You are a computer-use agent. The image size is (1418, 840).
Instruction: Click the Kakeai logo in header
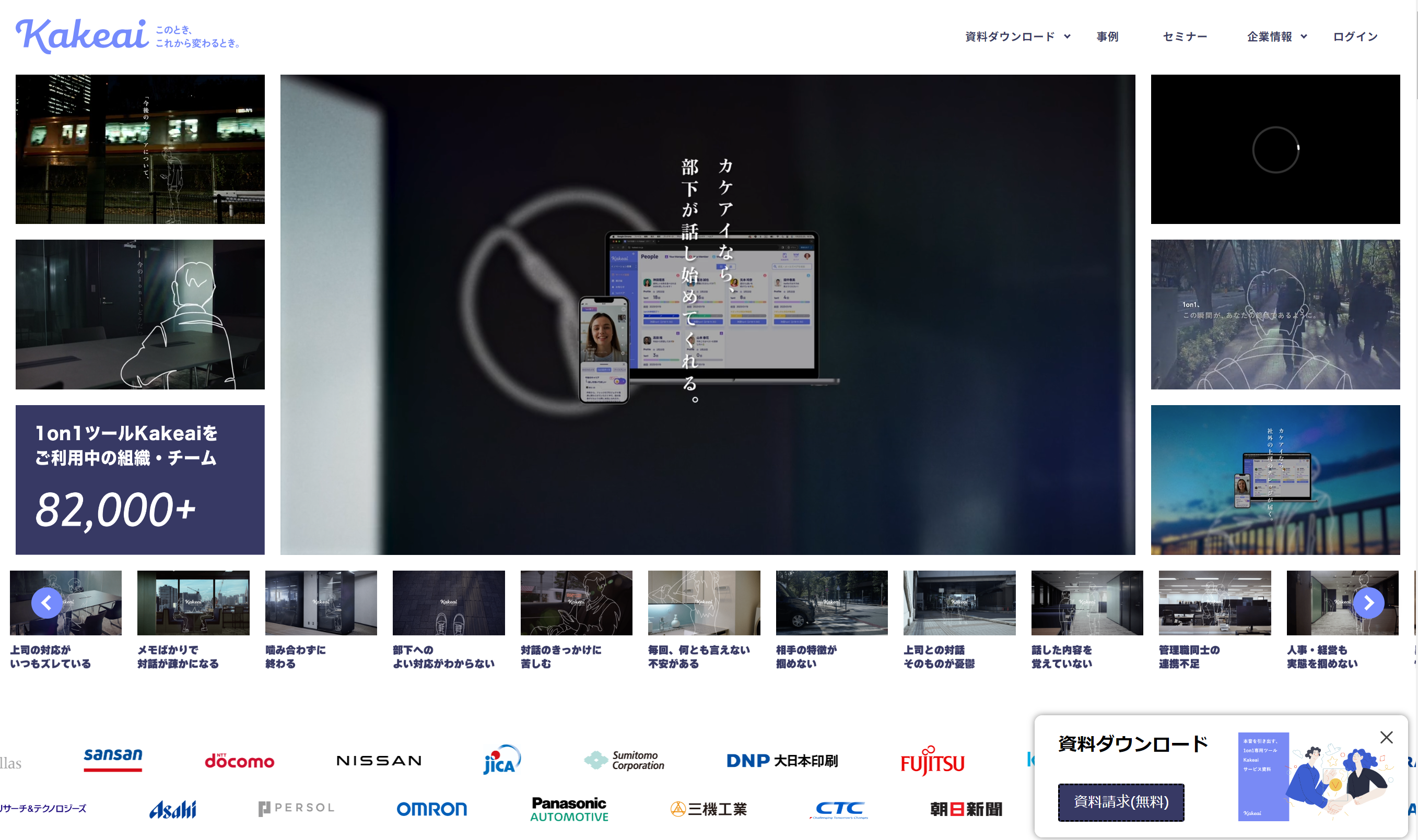82,36
